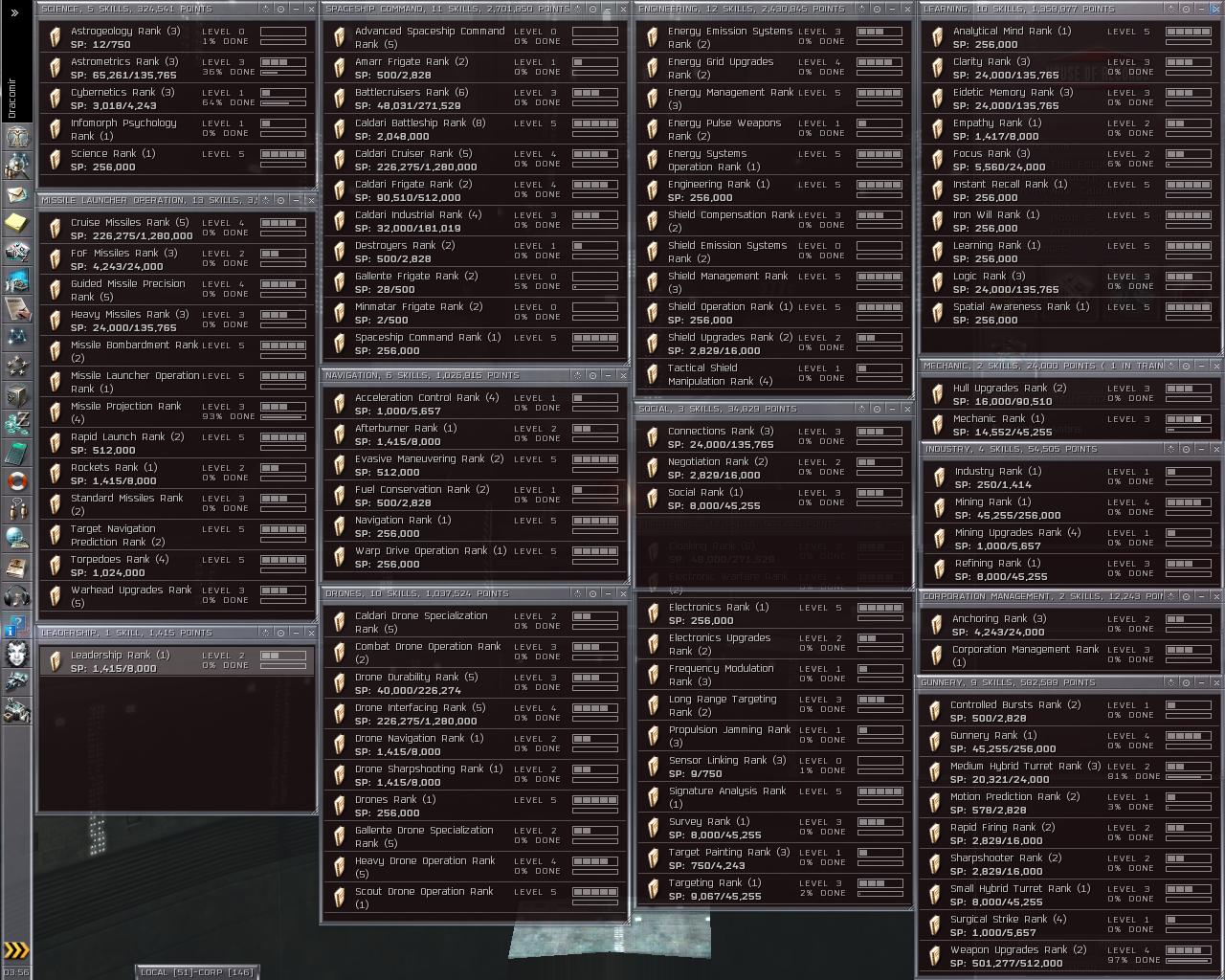Toggle the starburst button on Science window header
Screen dimensions: 1225x980
click(x=266, y=9)
